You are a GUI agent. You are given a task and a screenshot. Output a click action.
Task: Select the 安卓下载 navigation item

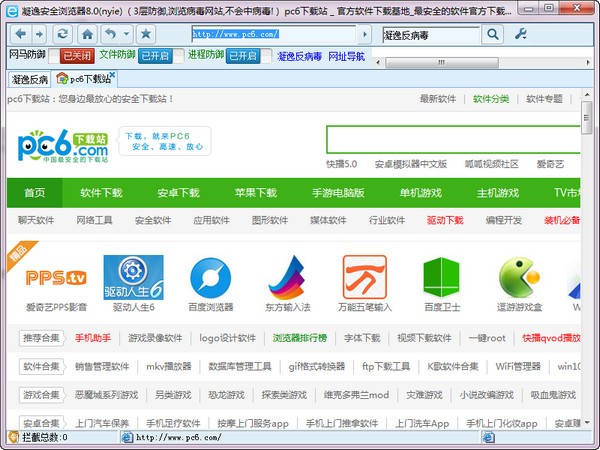[178, 193]
